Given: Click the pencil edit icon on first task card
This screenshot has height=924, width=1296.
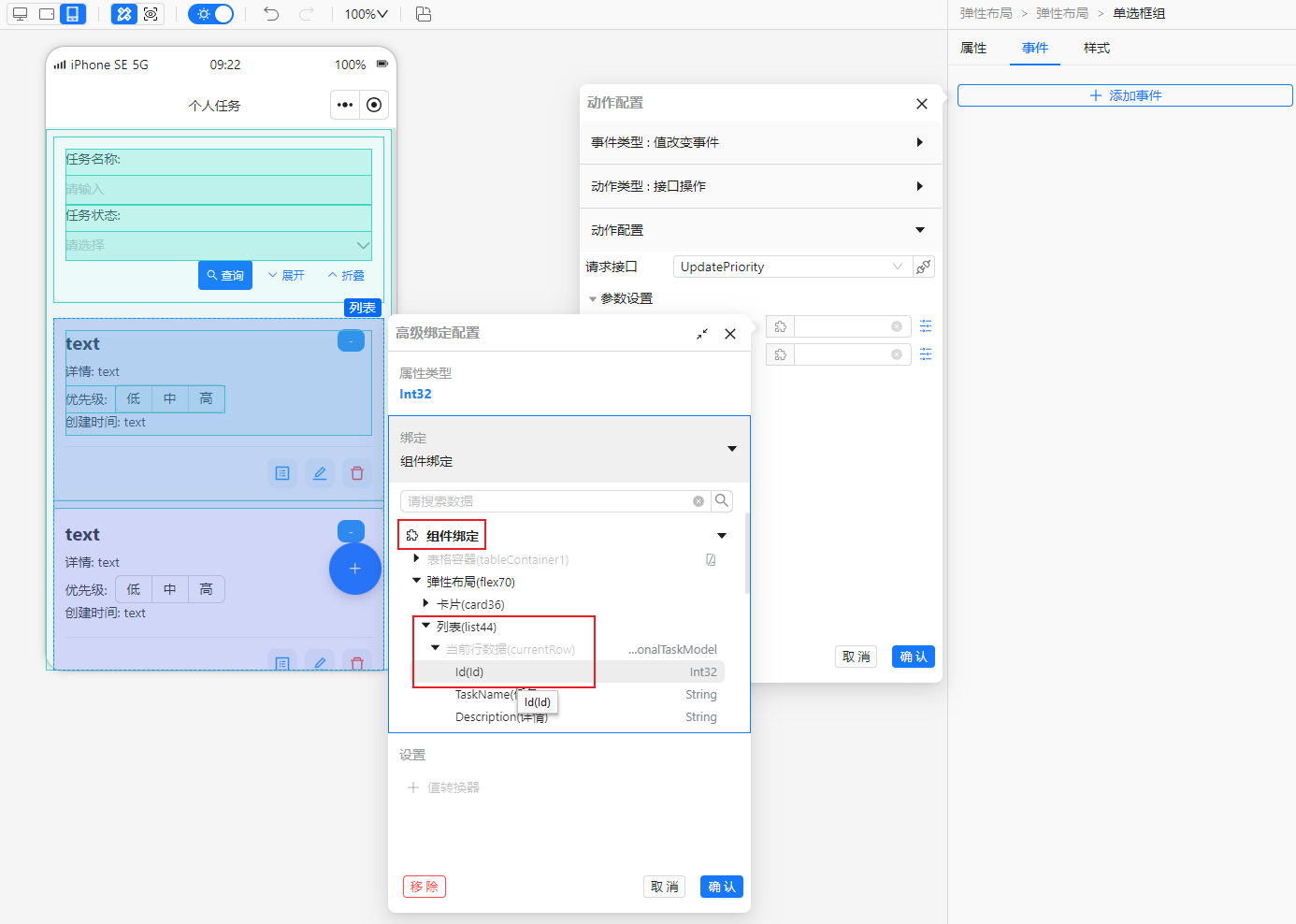Looking at the screenshot, I should (320, 473).
